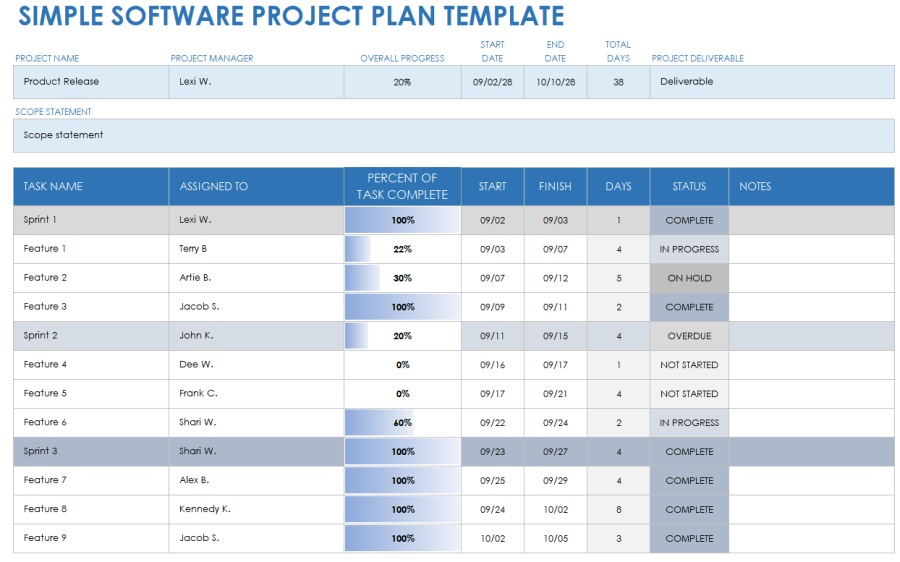The width and height of the screenshot is (900, 562).
Task: Click the PERCENT OF TASK COMPLETE header
Action: pos(402,186)
